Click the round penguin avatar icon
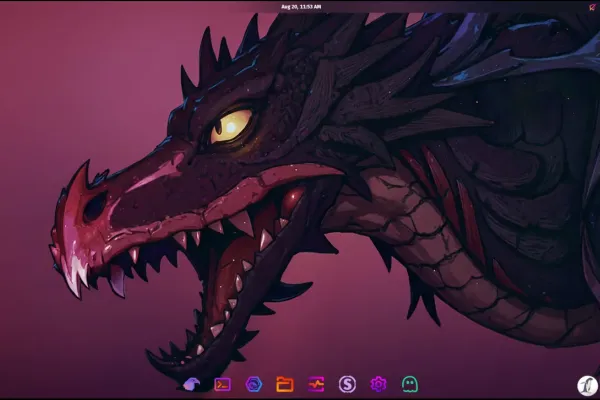 [x=587, y=385]
